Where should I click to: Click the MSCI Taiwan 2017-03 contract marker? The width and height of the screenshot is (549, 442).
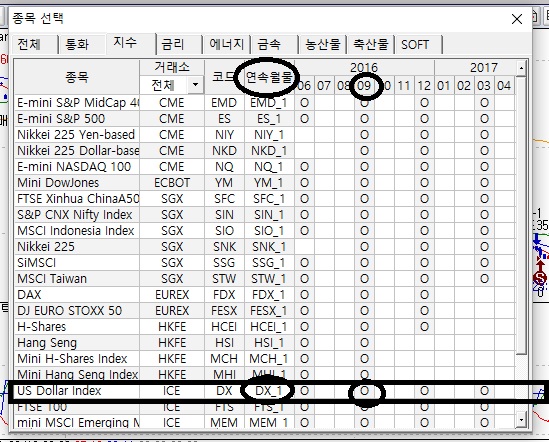[484, 279]
